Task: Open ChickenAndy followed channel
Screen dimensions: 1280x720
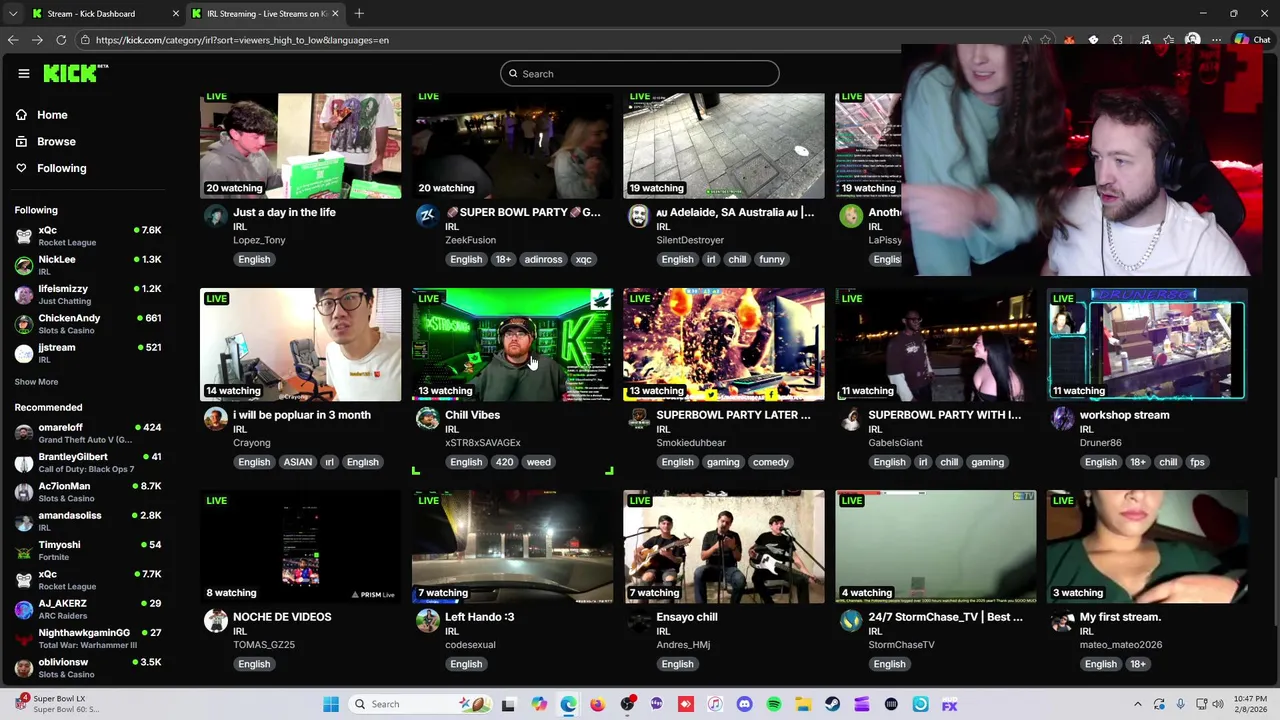Action: [x=88, y=324]
